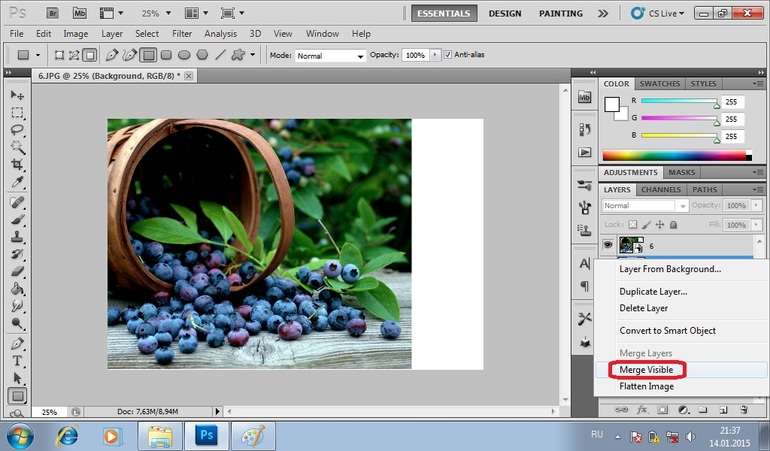Click the Custom Shape tool icon
Viewport: 770px width, 451px height.
coord(238,55)
